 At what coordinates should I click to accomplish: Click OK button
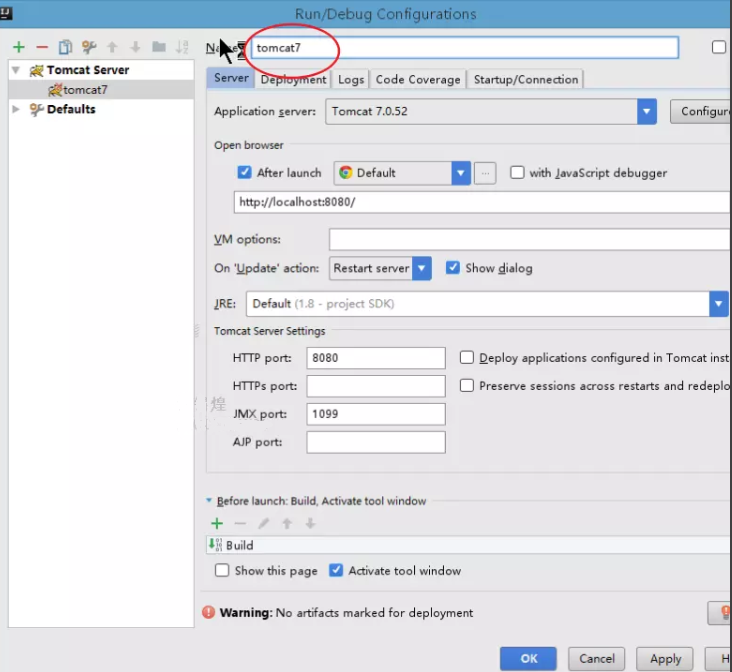[528, 658]
